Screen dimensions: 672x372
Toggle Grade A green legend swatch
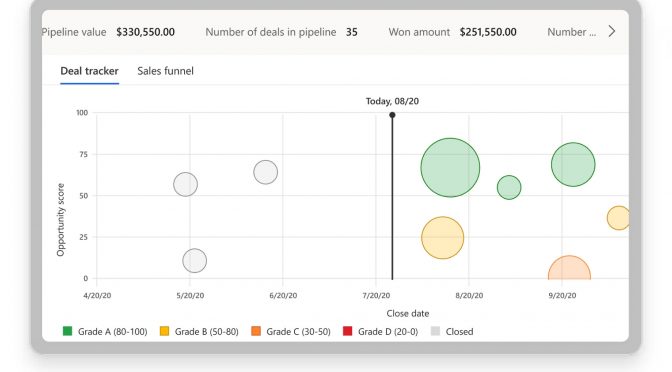(67, 331)
